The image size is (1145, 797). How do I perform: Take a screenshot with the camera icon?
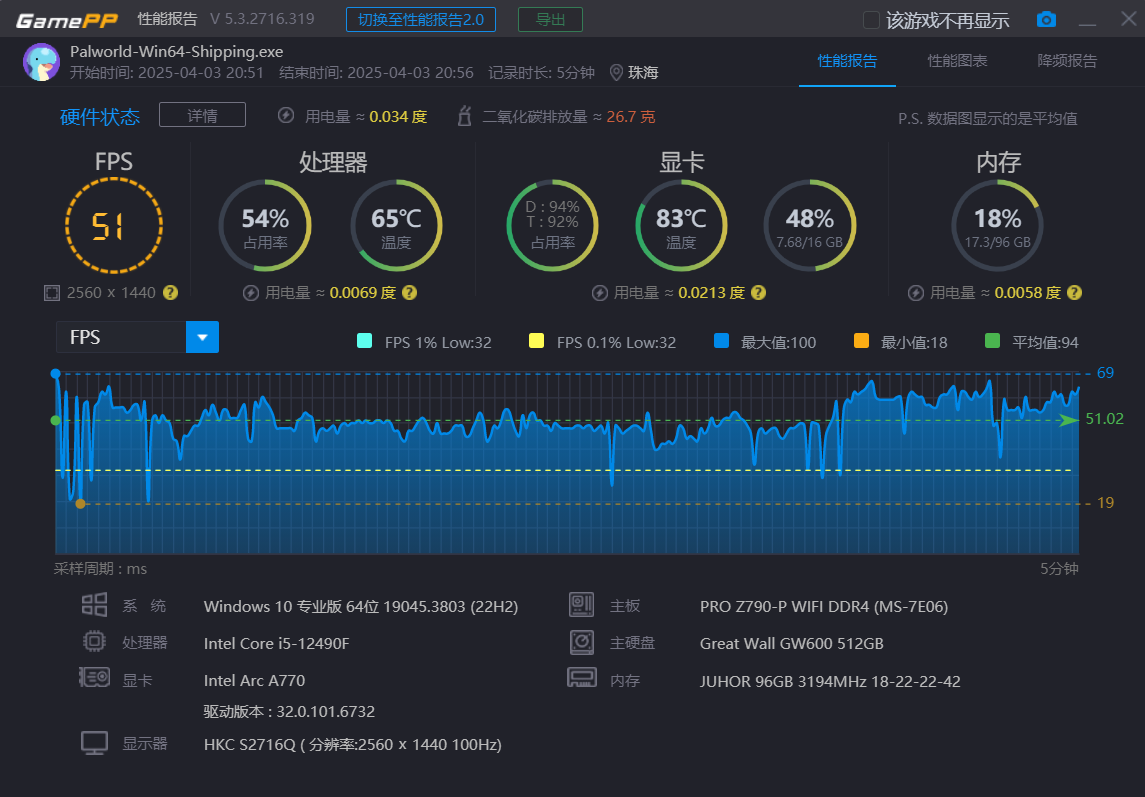pyautogui.click(x=1046, y=20)
